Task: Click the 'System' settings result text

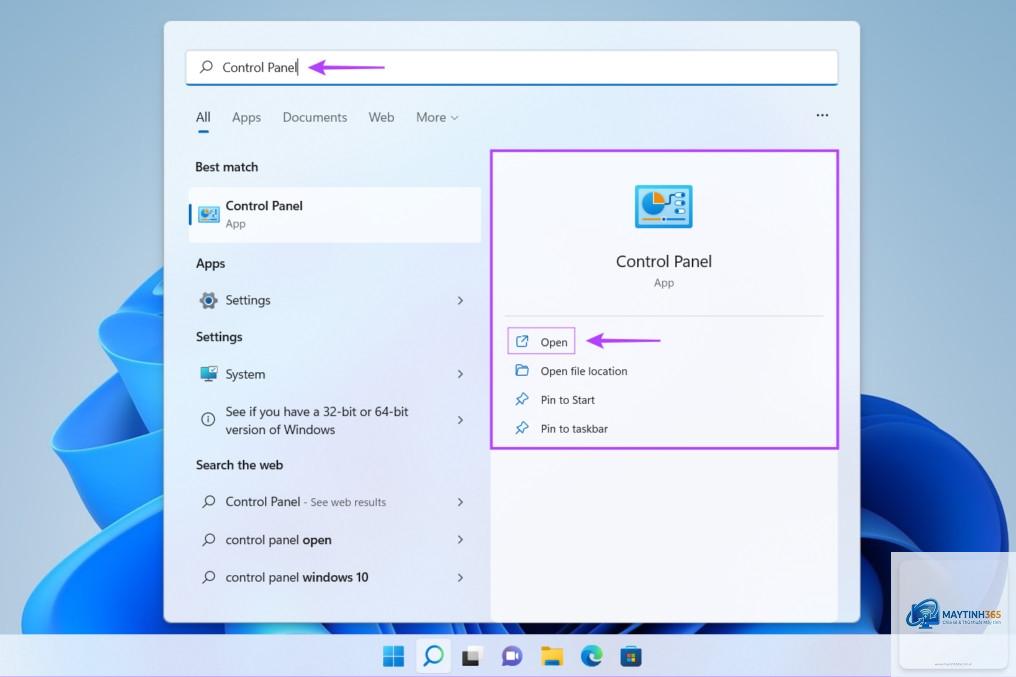Action: pos(245,374)
